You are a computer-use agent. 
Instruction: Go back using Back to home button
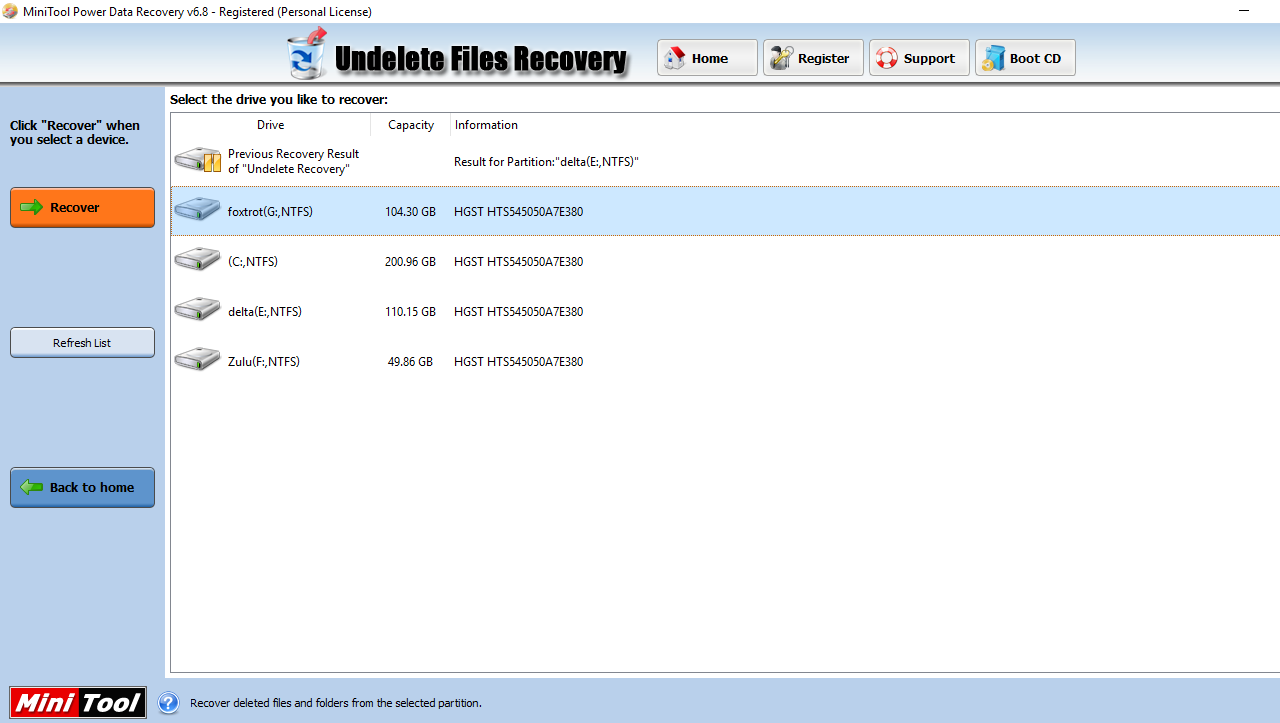pyautogui.click(x=82, y=487)
